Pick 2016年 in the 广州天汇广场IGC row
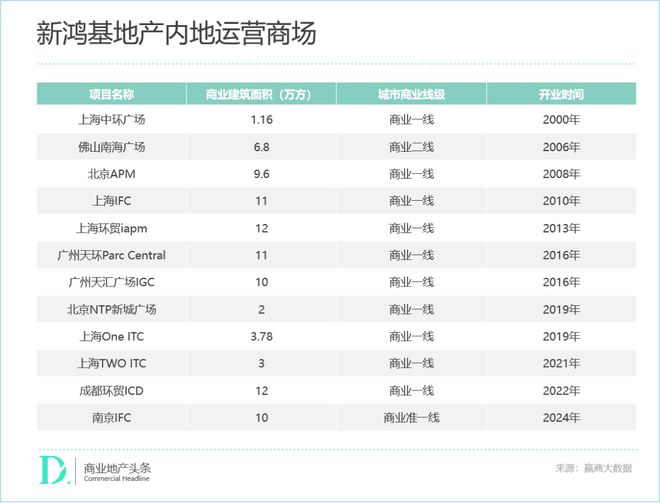 point(561,282)
